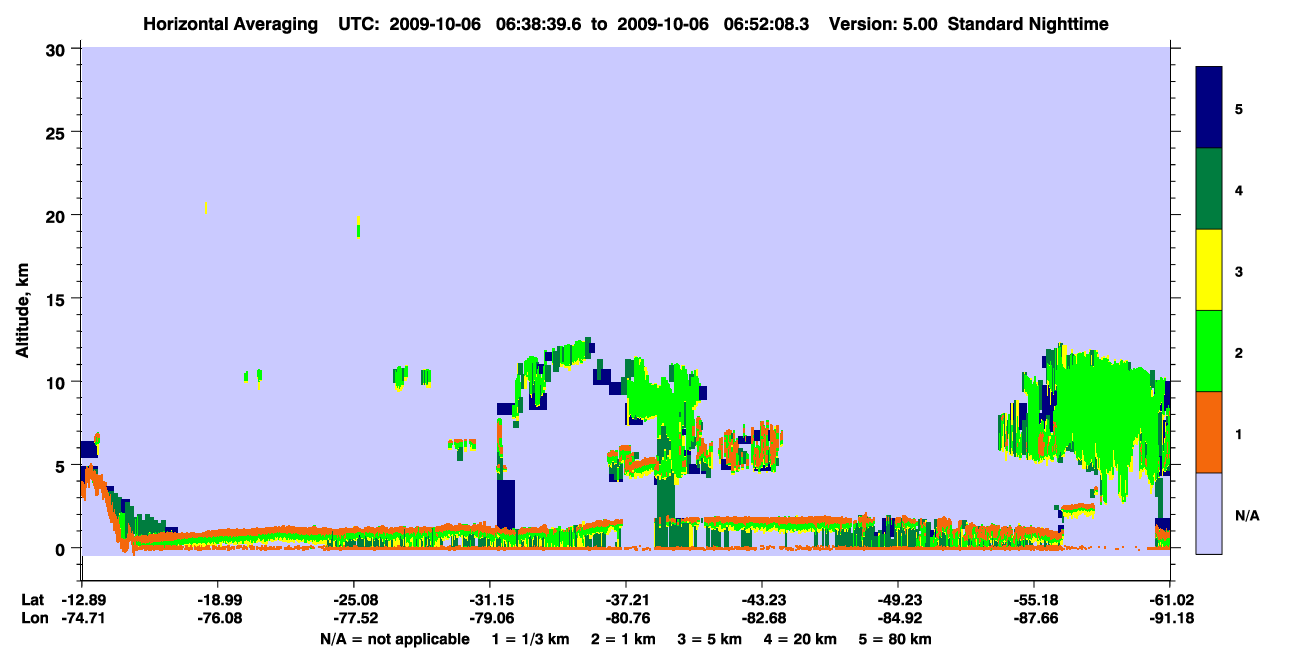1300x667 pixels.
Task: Click legend text '4 = 20 km'
Action: pos(800,639)
